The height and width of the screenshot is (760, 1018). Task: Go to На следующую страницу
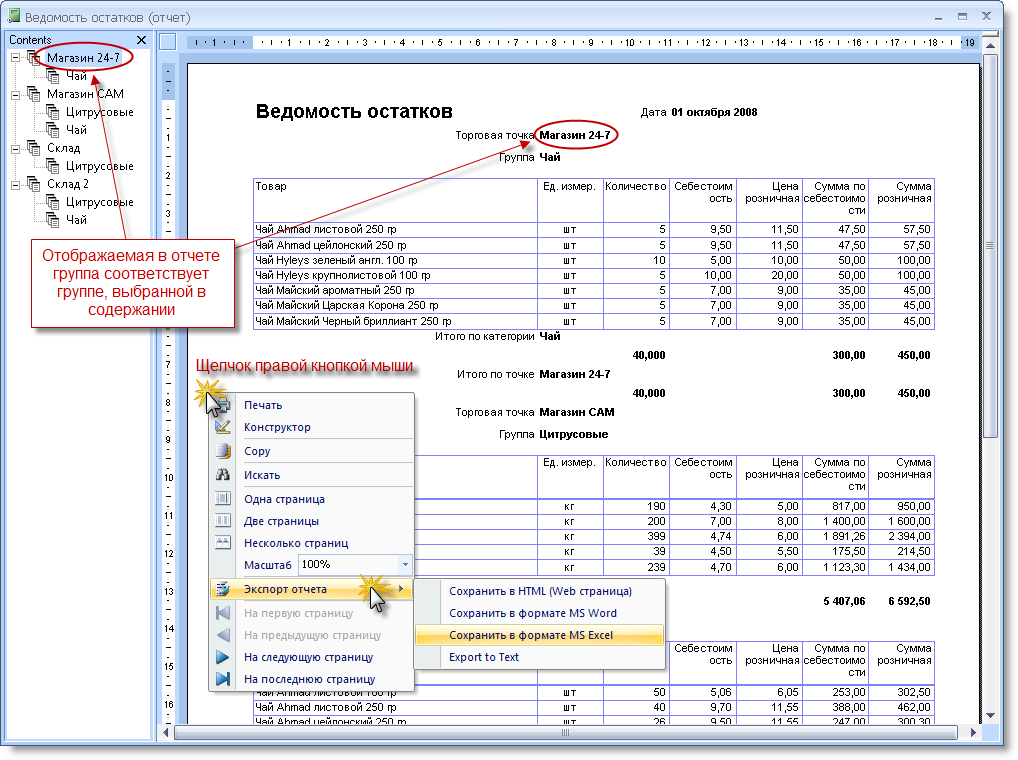pyautogui.click(x=308, y=657)
